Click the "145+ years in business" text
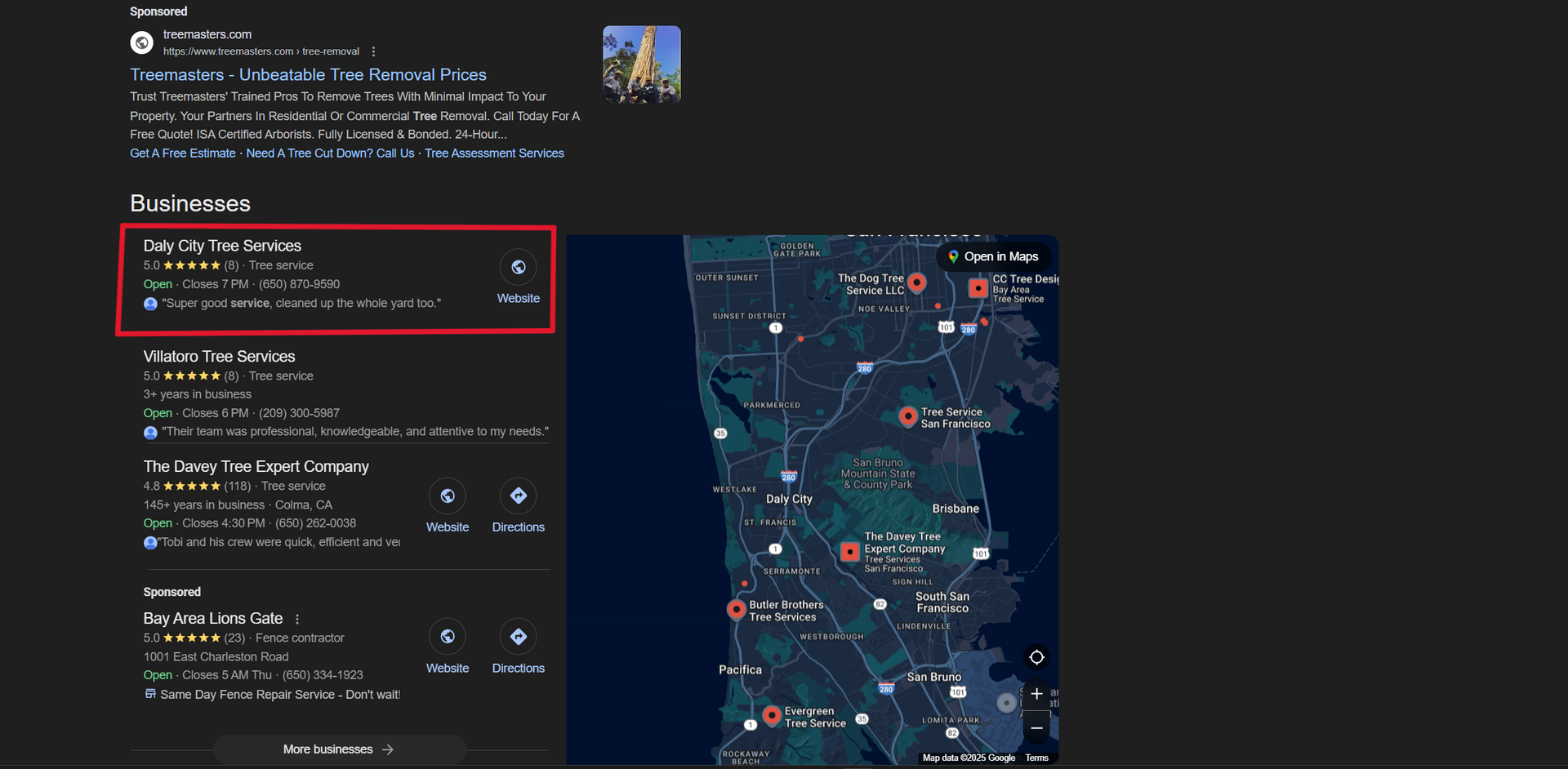 pyautogui.click(x=204, y=505)
